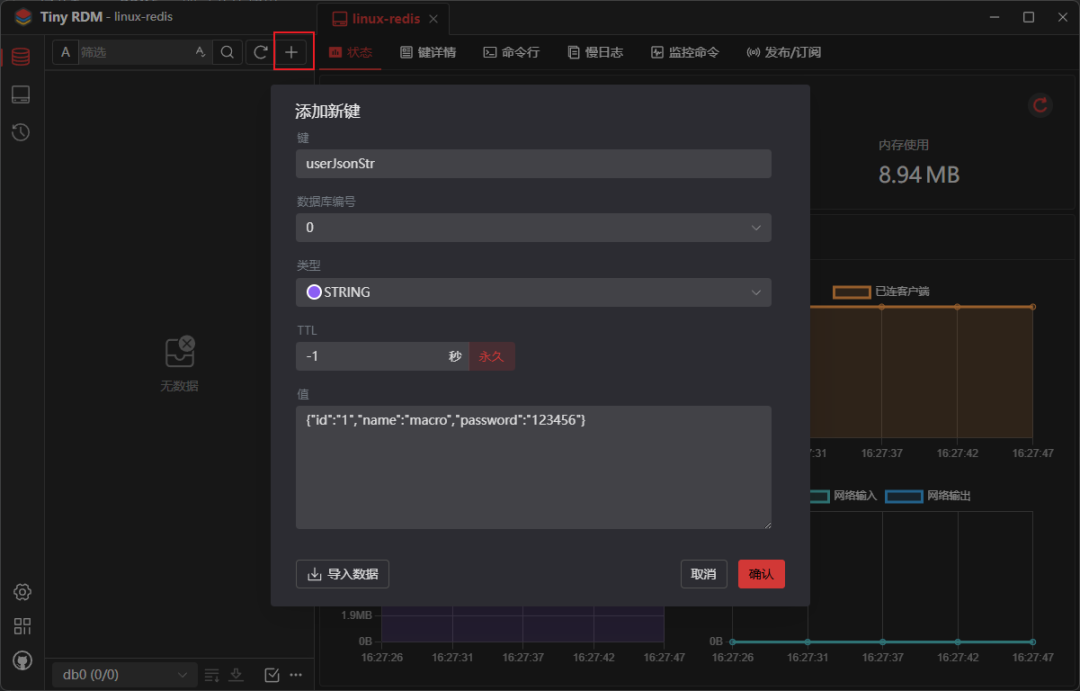Switch to the 慢日志 tab
This screenshot has height=691, width=1080.
[x=595, y=51]
